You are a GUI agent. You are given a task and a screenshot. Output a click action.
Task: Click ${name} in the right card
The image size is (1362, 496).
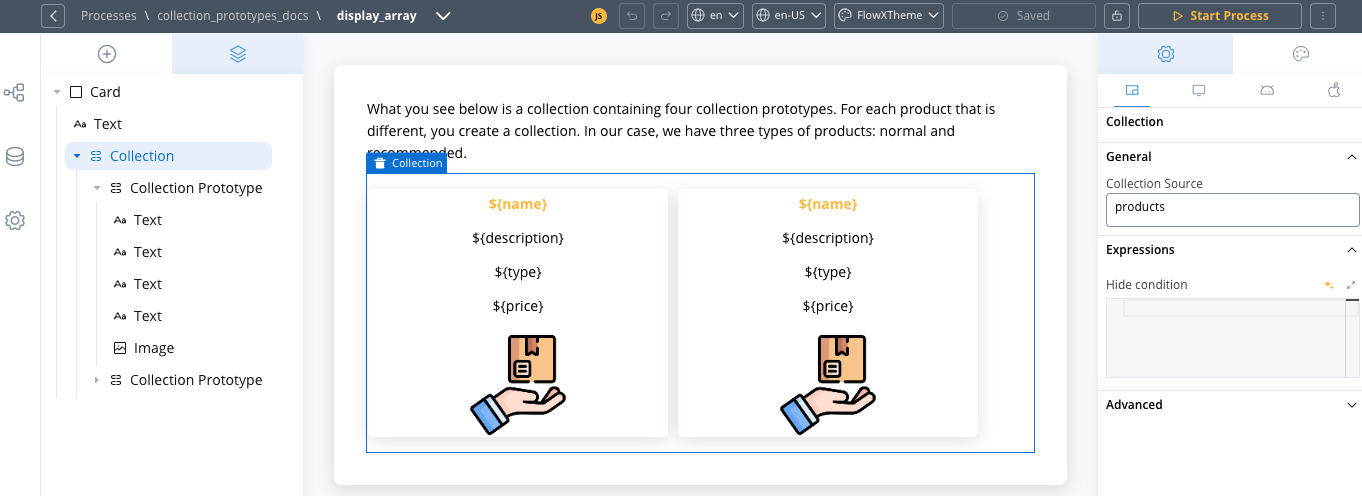[828, 204]
